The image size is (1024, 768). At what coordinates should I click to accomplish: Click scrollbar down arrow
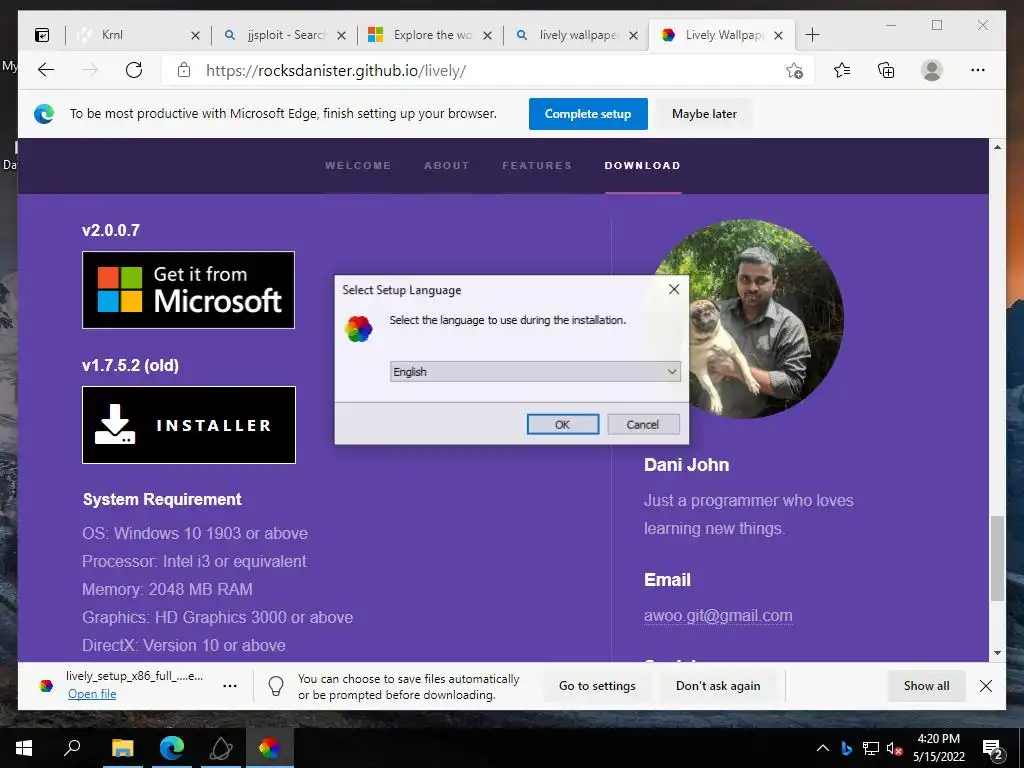[x=997, y=652]
